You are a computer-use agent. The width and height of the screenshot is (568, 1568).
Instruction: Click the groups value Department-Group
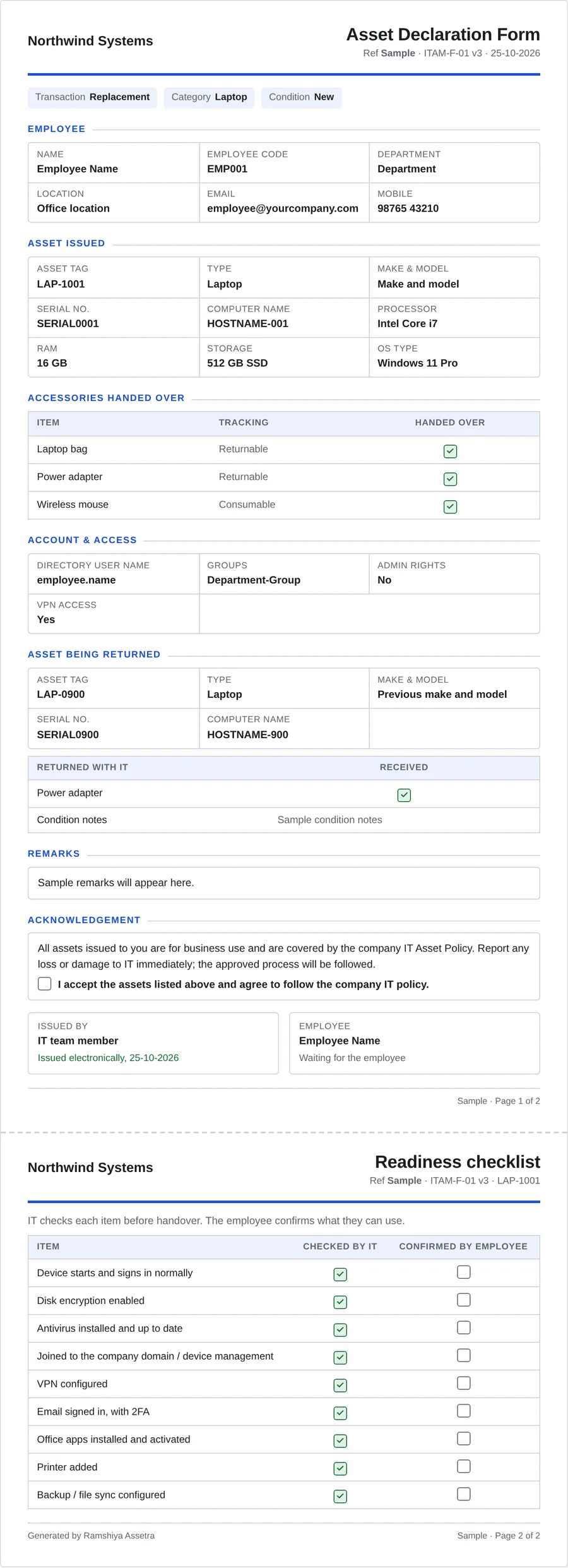[254, 580]
